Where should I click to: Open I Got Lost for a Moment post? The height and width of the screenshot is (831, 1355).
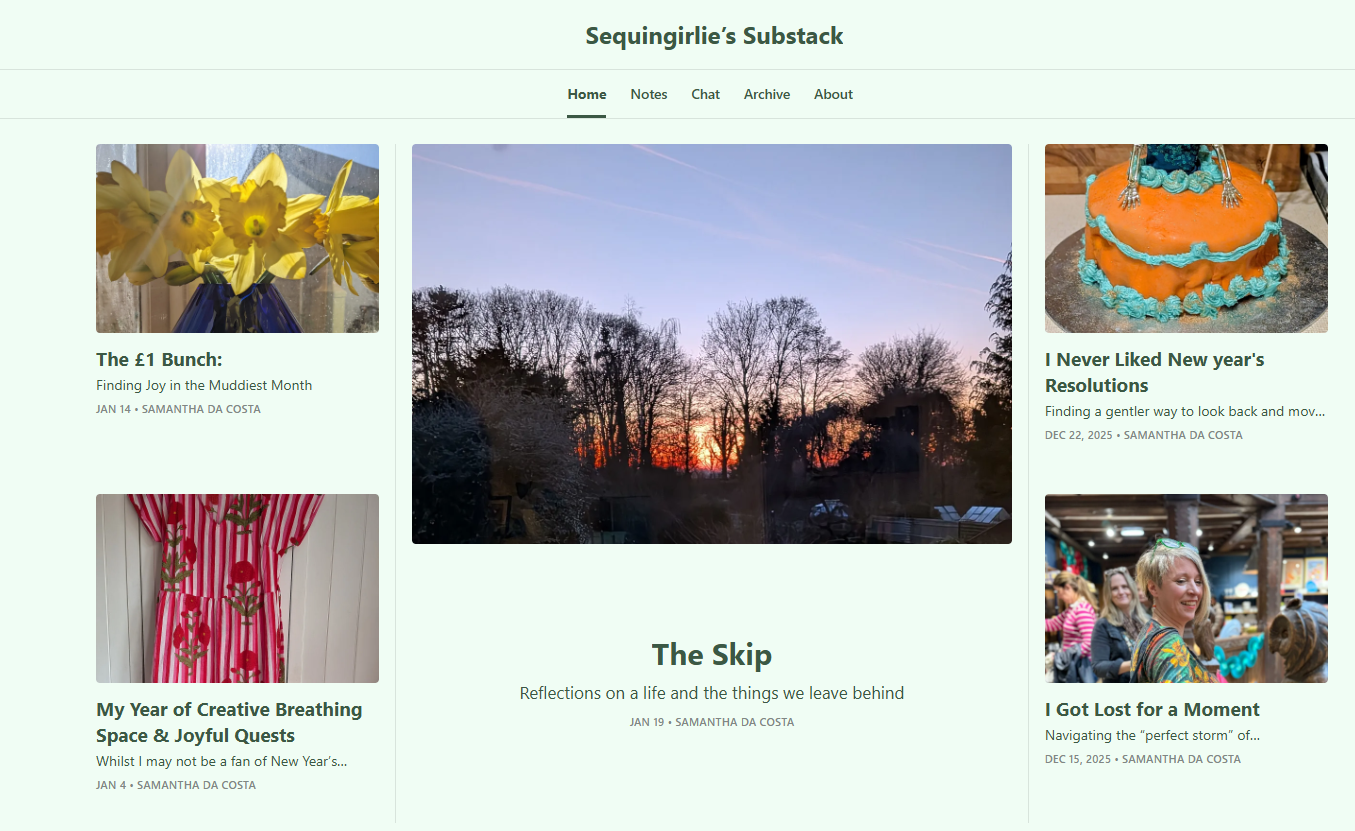(x=1152, y=709)
